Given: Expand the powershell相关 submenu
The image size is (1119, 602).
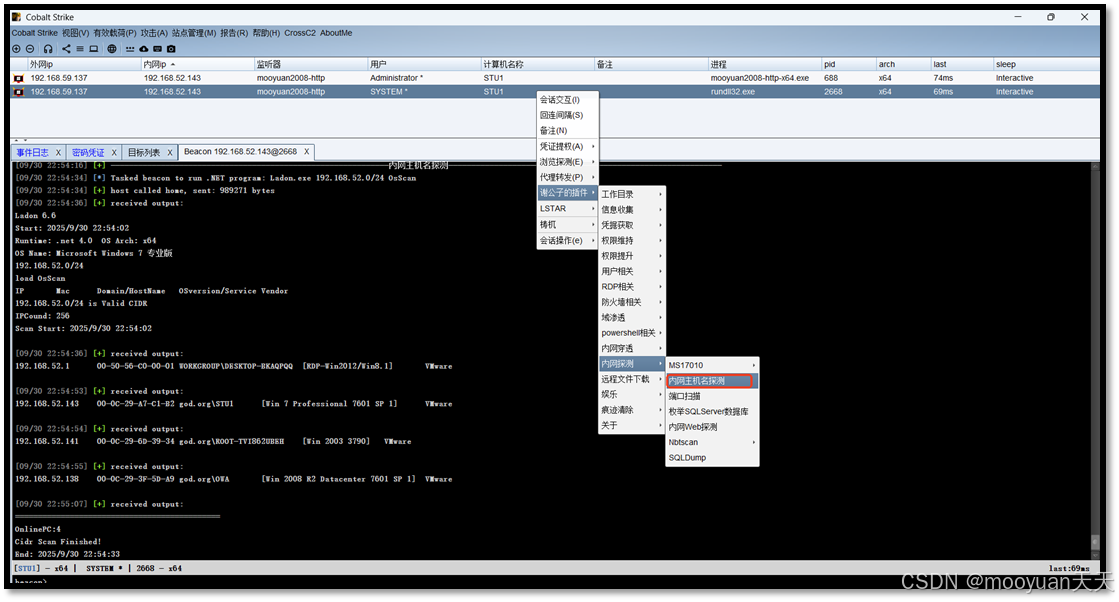Looking at the screenshot, I should 632,333.
